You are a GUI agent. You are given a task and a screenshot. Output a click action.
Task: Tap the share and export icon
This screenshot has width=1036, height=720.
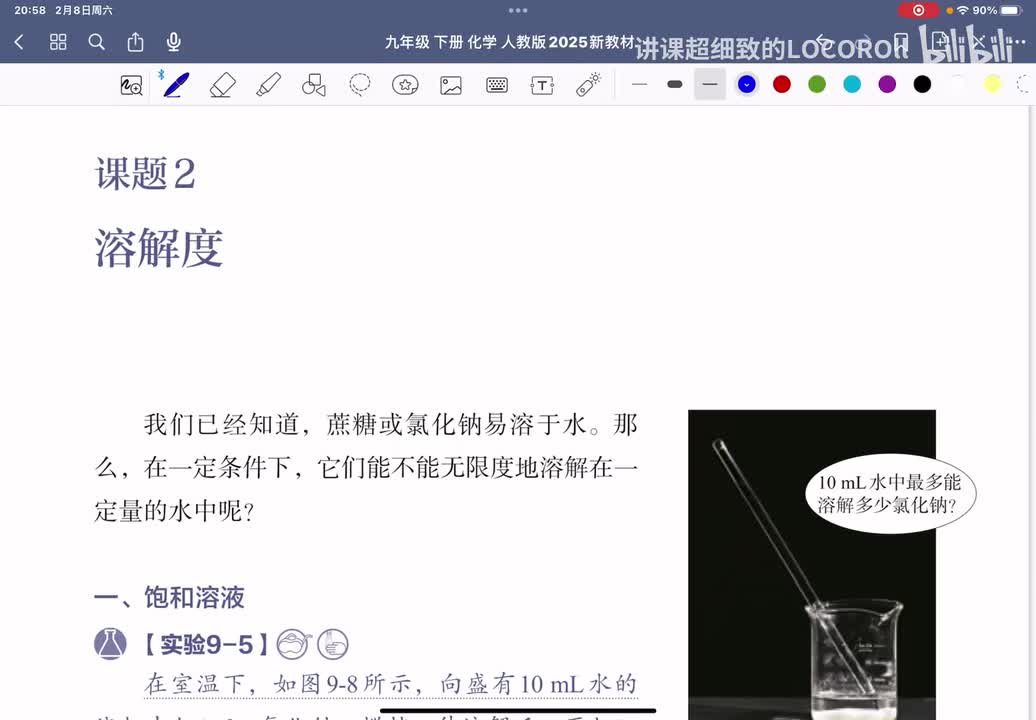[135, 42]
